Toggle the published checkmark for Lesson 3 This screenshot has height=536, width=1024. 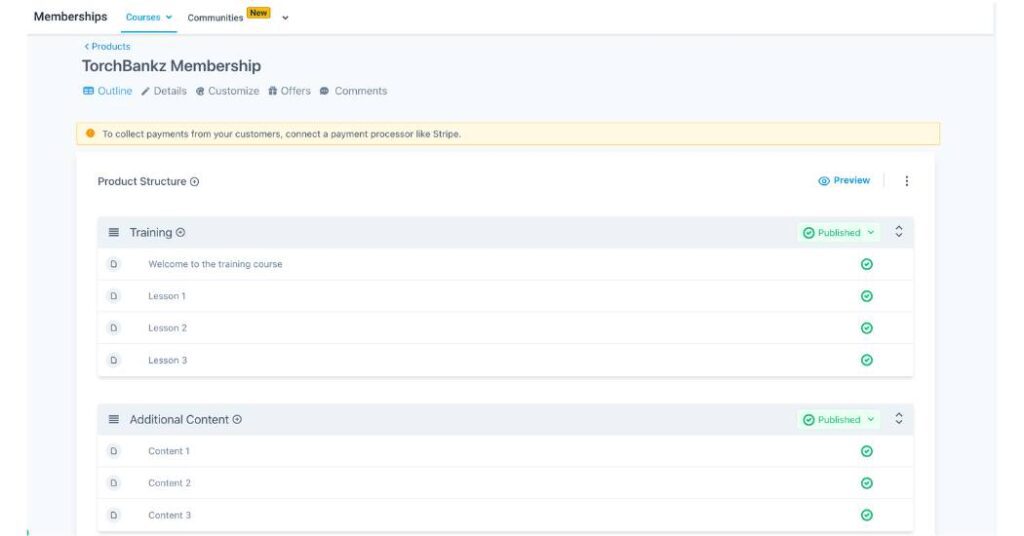(x=867, y=360)
